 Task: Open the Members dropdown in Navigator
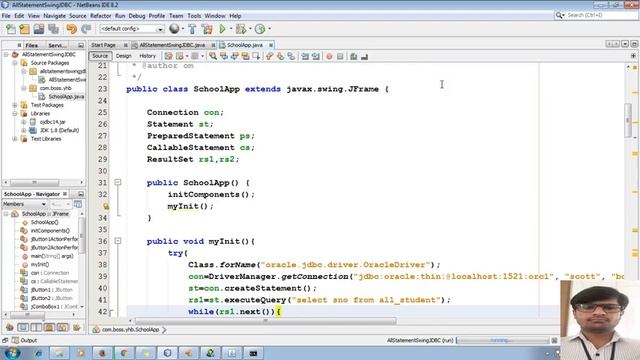click(x=24, y=204)
